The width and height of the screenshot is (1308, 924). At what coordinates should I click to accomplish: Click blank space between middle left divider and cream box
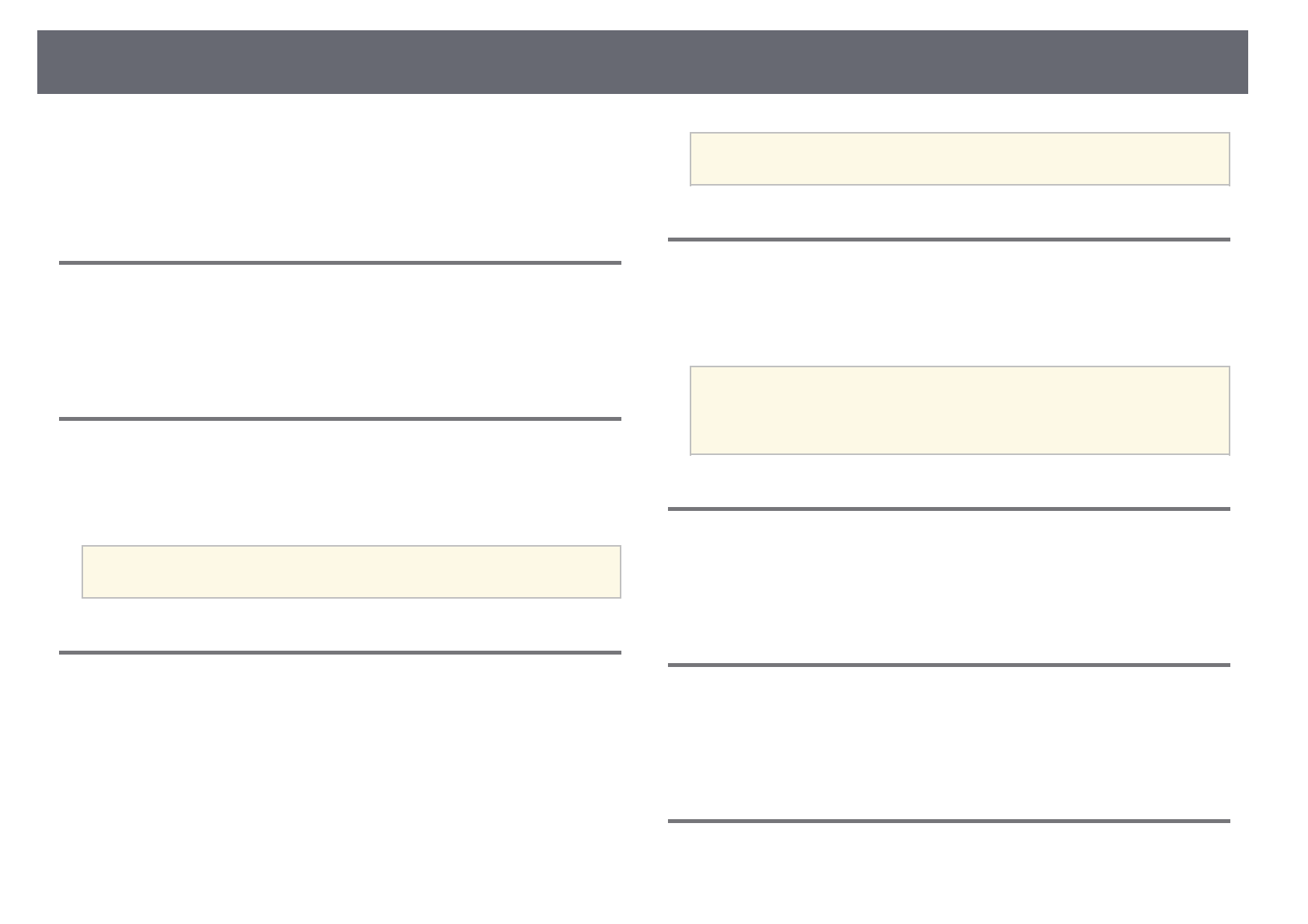point(339,481)
